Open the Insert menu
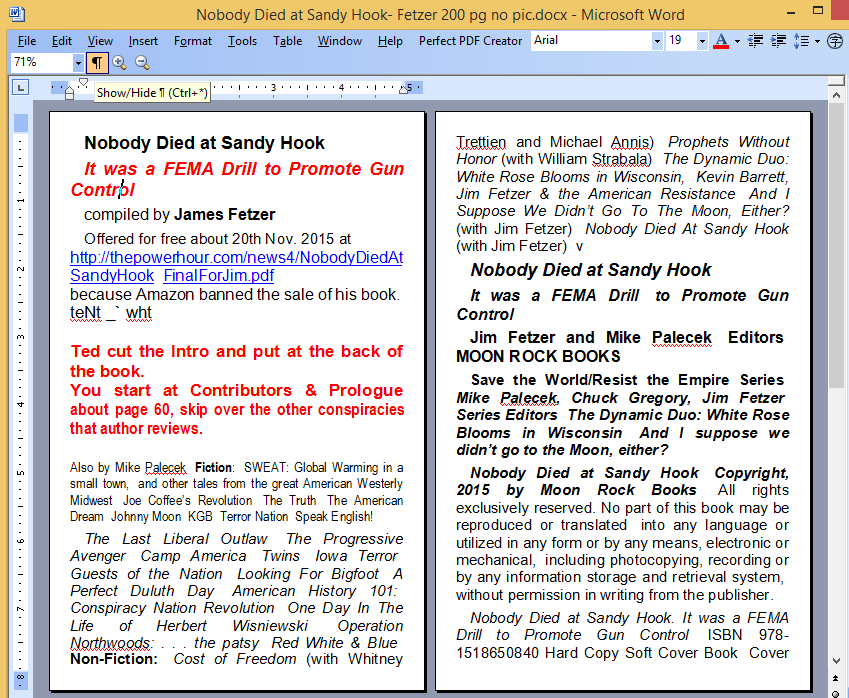The height and width of the screenshot is (698, 849). [143, 41]
